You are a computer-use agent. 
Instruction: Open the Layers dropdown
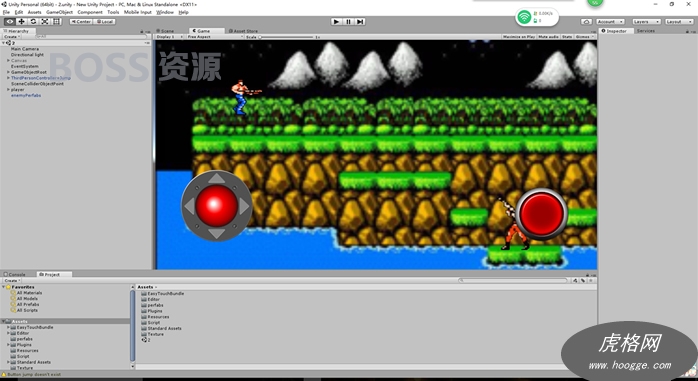(x=646, y=21)
